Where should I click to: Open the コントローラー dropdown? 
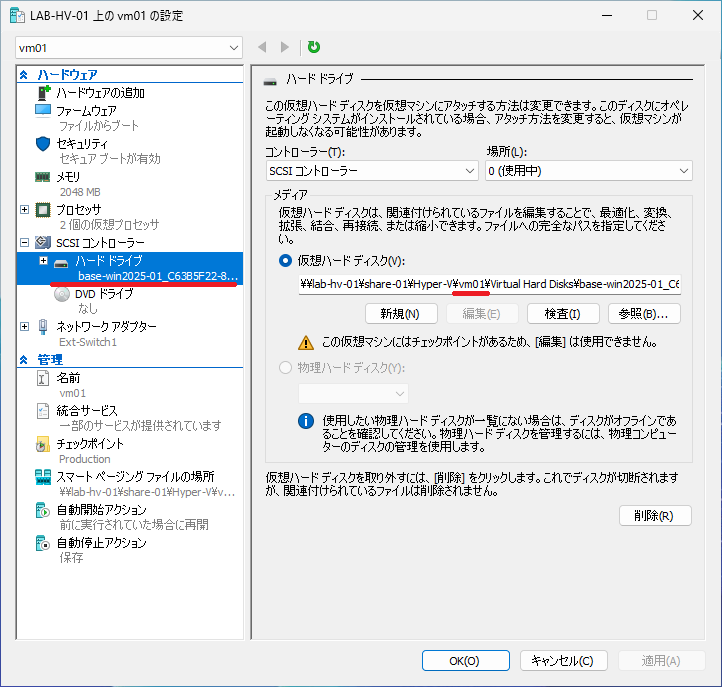click(x=372, y=171)
